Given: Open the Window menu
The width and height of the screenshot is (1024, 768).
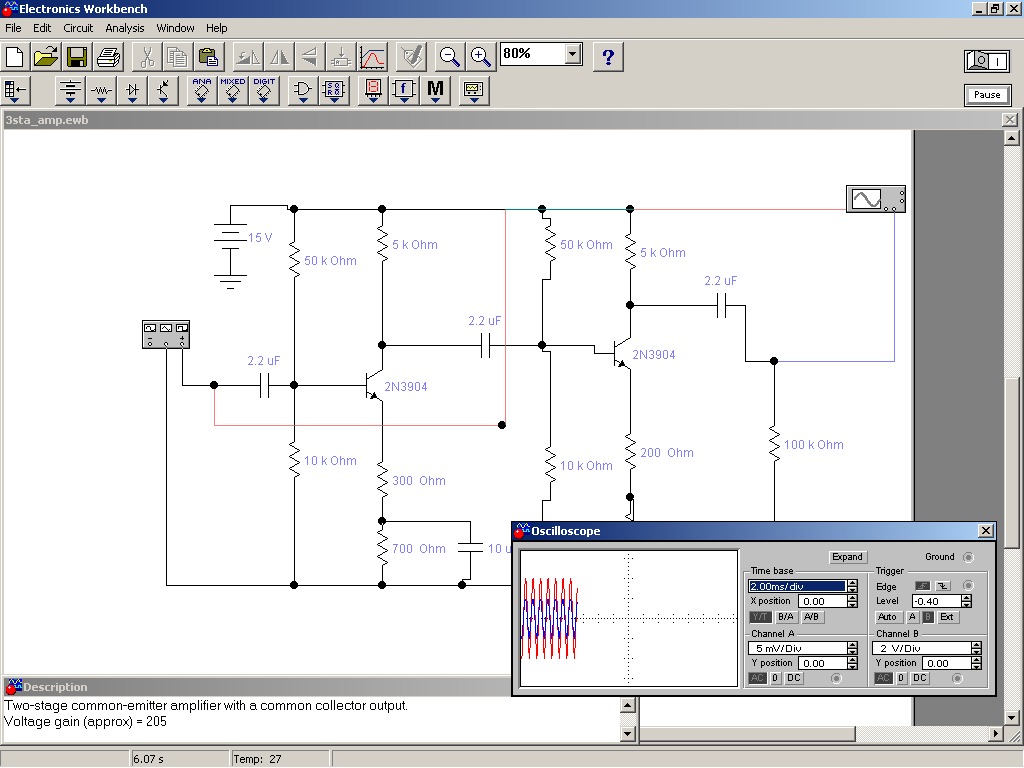Looking at the screenshot, I should click(x=175, y=28).
